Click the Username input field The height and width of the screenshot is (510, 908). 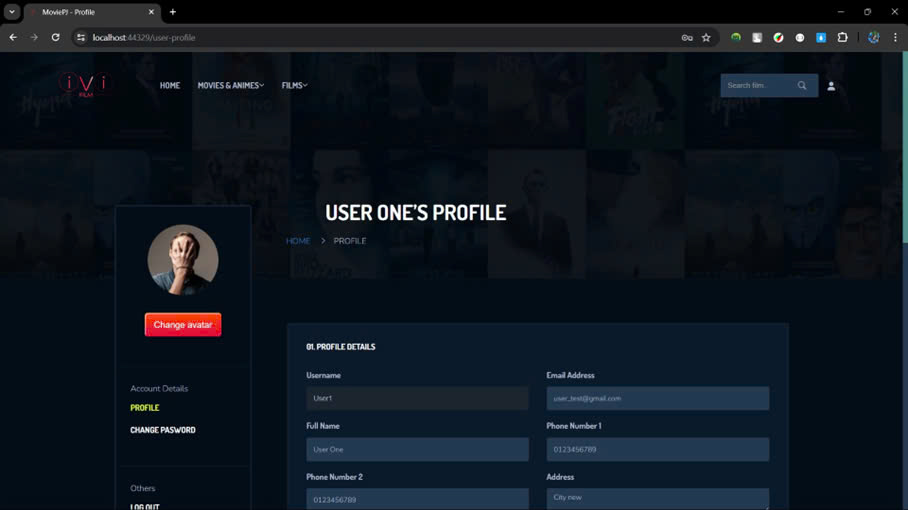[x=417, y=398]
